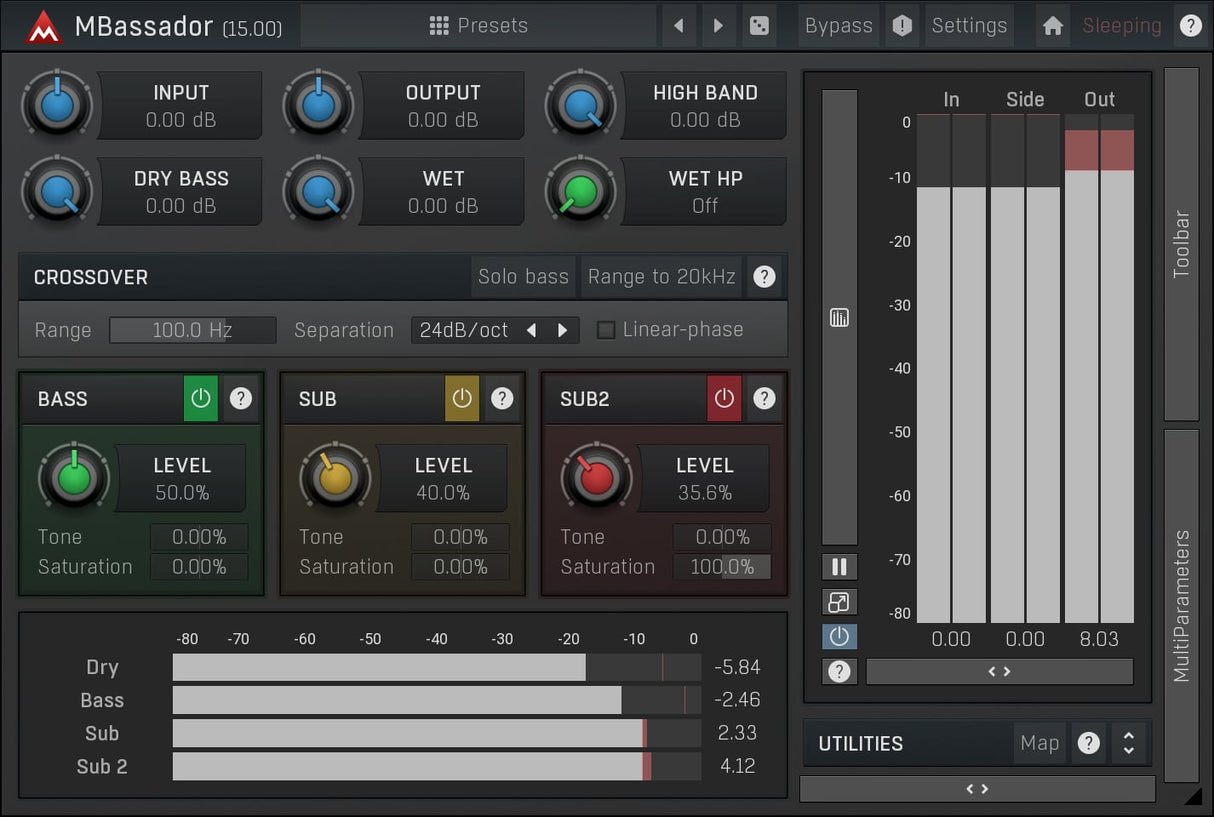
Task: Open the Crossover section help icon
Action: [764, 277]
